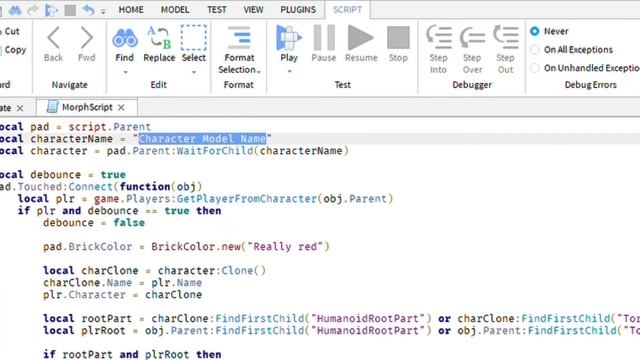Click the Step Out debugger icon

pos(506,37)
